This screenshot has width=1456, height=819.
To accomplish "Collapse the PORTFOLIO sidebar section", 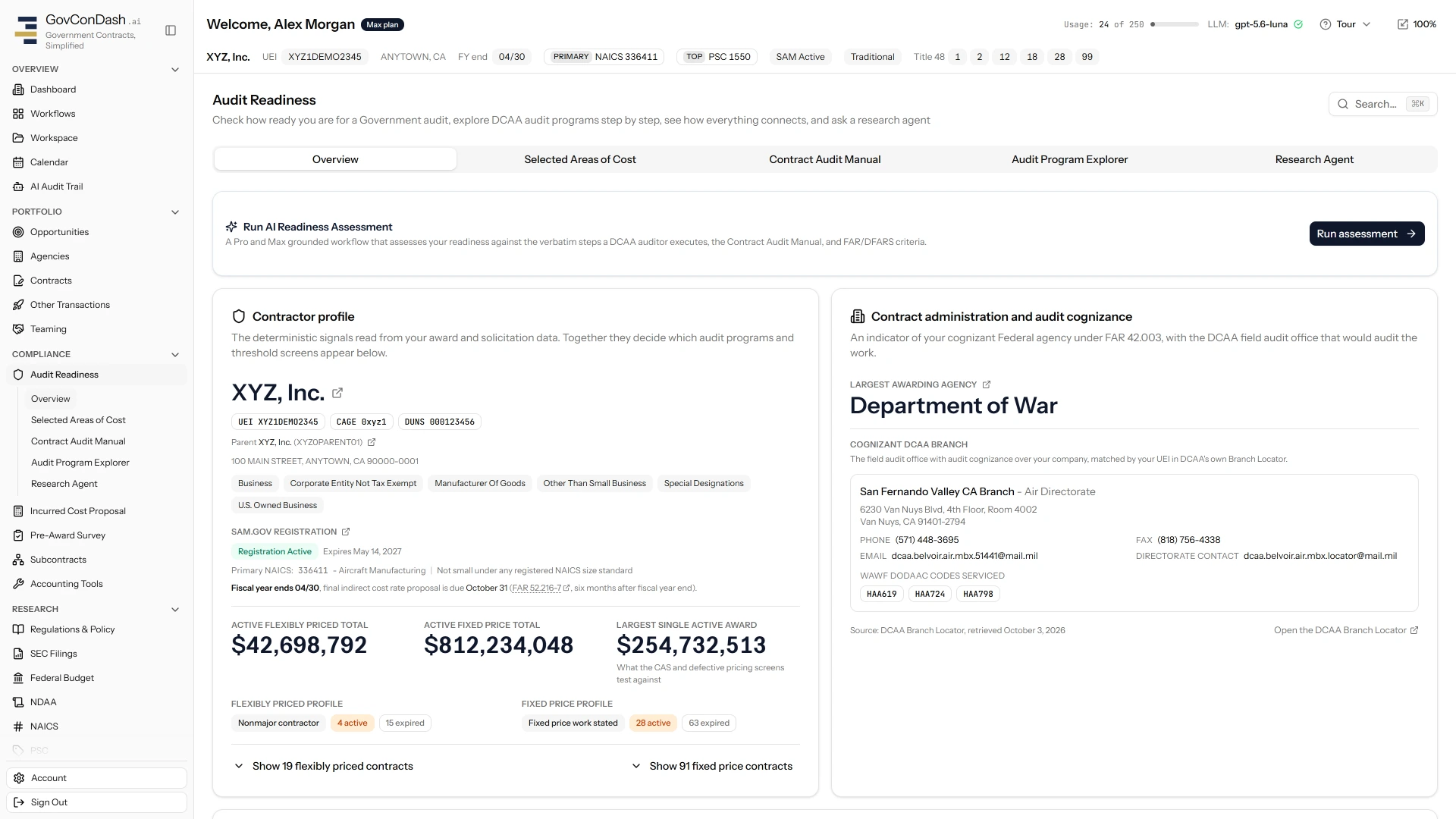I will click(x=175, y=212).
